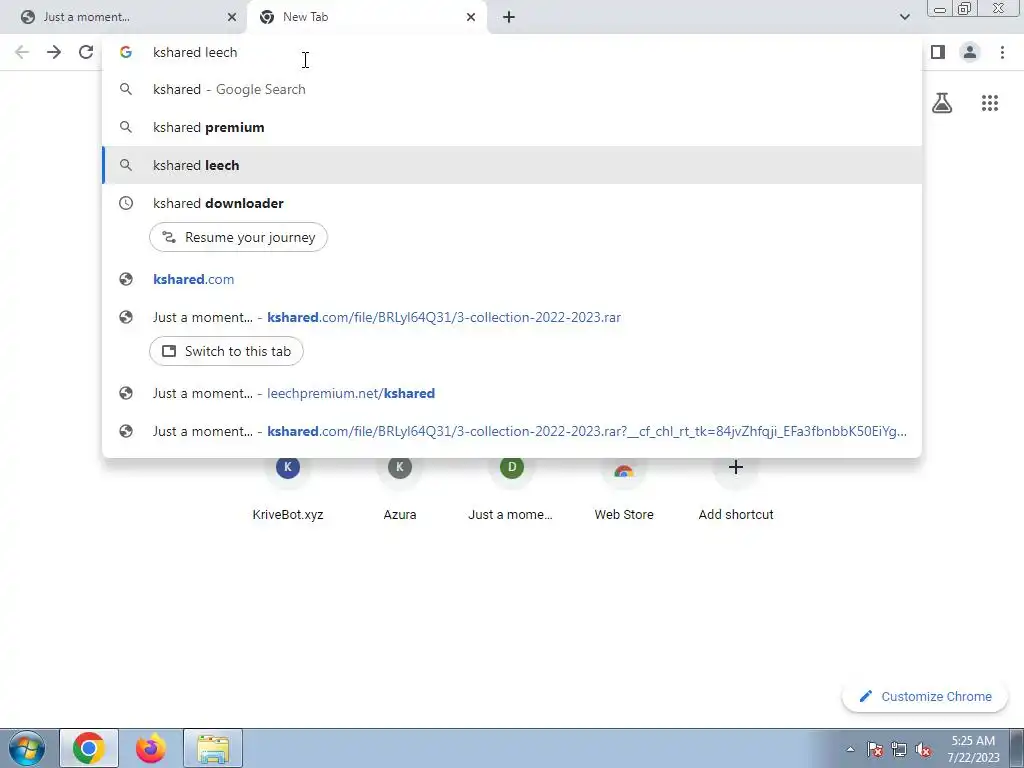Open the Google apps grid
Image resolution: width=1024 pixels, height=768 pixels.
[990, 103]
